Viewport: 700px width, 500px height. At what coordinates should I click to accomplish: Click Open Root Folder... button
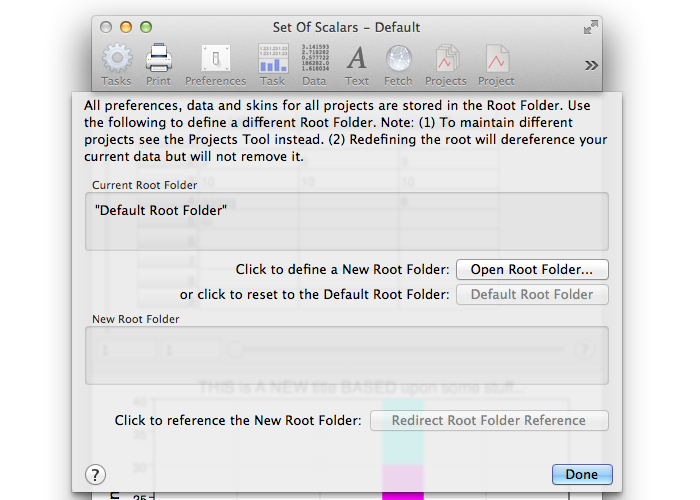pyautogui.click(x=532, y=270)
